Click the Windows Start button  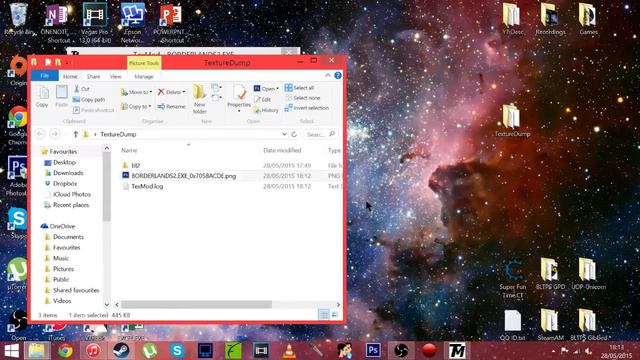pos(11,351)
